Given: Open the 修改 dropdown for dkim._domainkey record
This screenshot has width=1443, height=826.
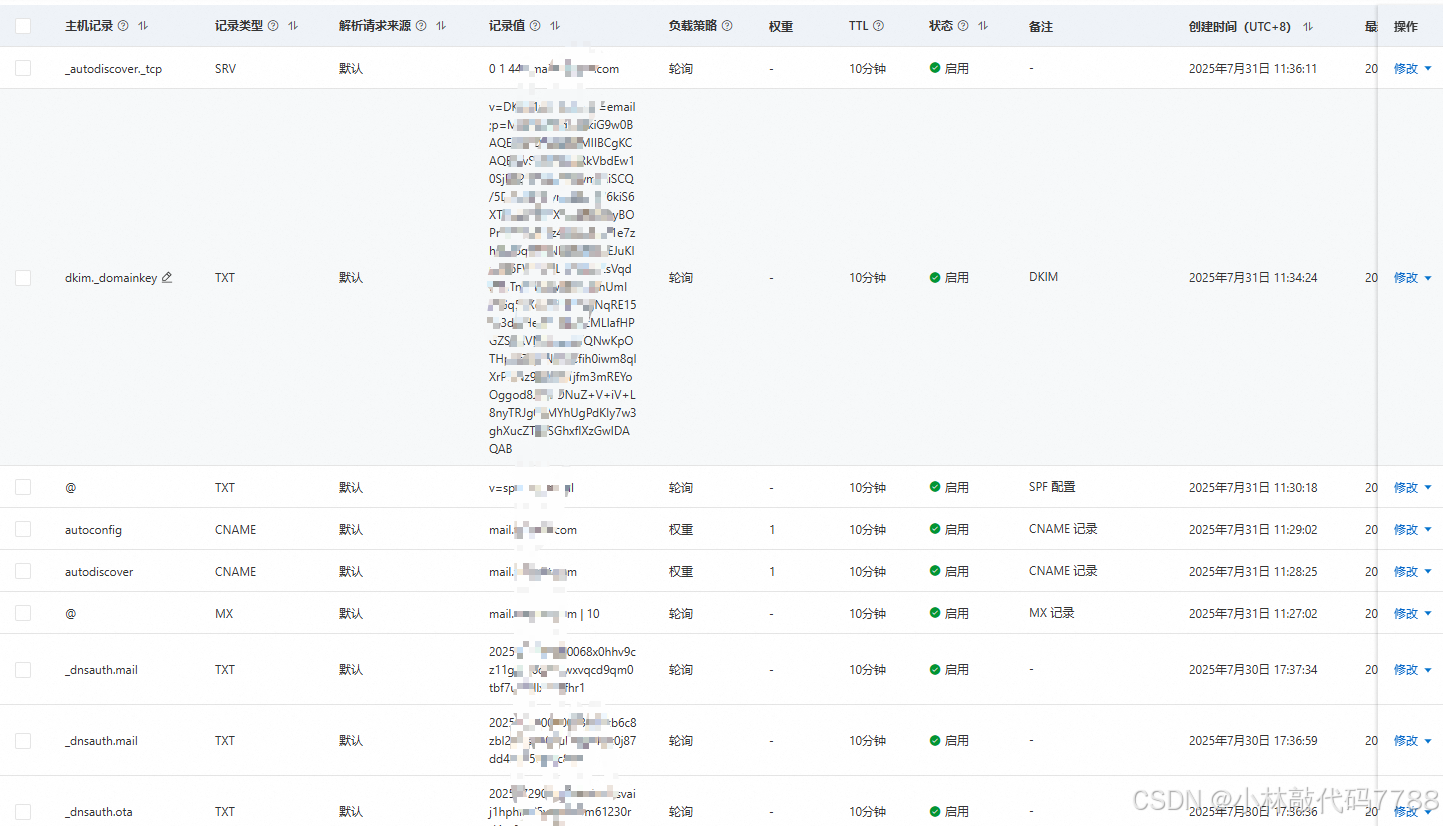Looking at the screenshot, I should [1428, 277].
